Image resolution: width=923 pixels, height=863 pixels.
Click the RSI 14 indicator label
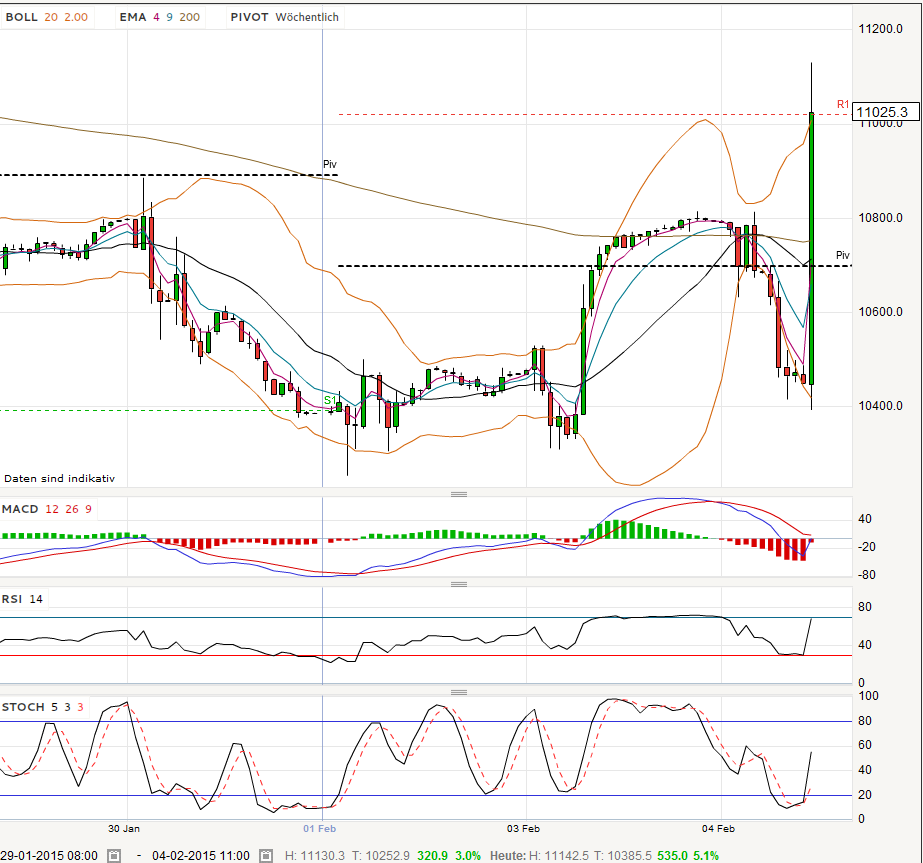[x=22, y=599]
